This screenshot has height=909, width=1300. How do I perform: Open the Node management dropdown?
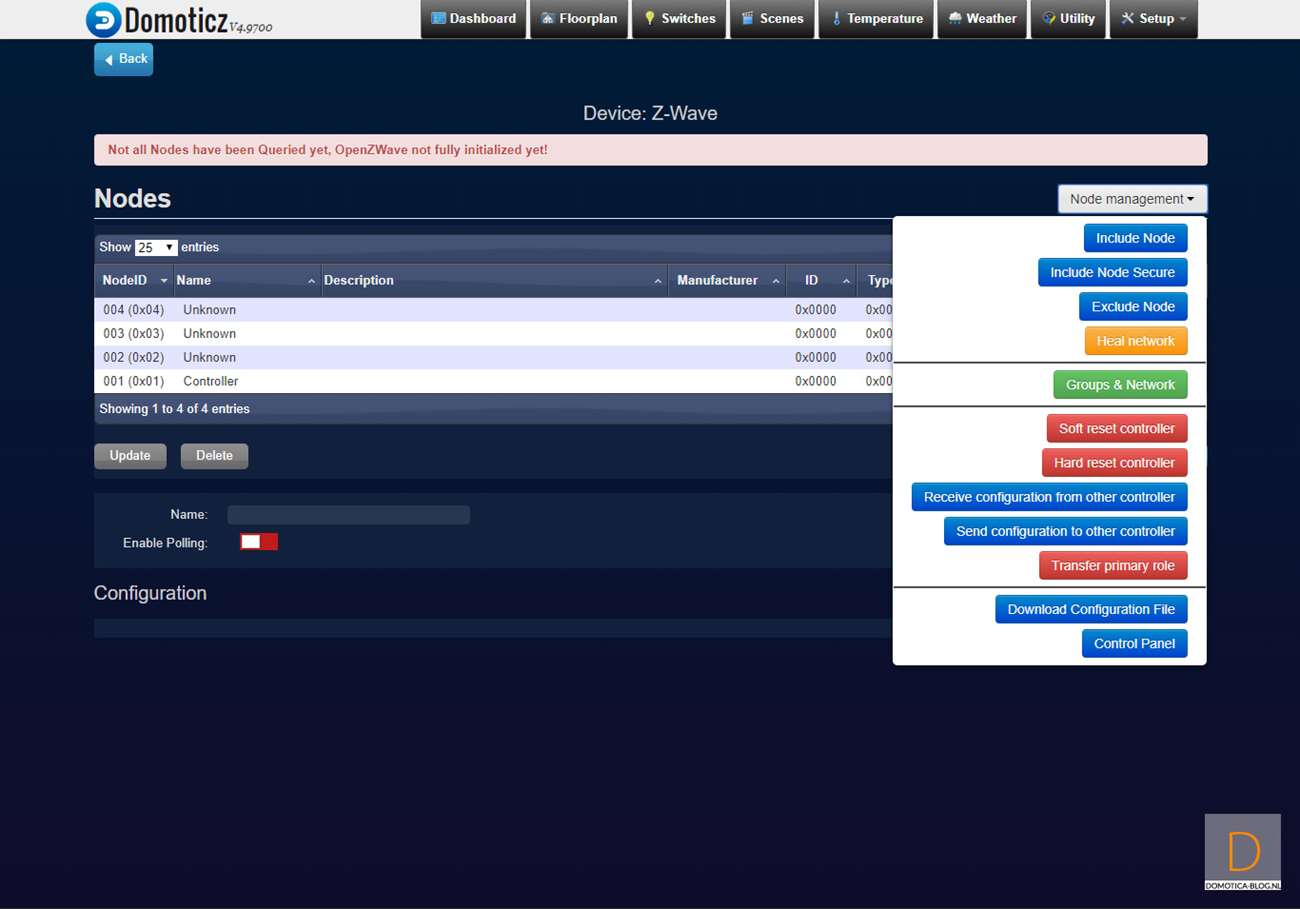pos(1132,199)
